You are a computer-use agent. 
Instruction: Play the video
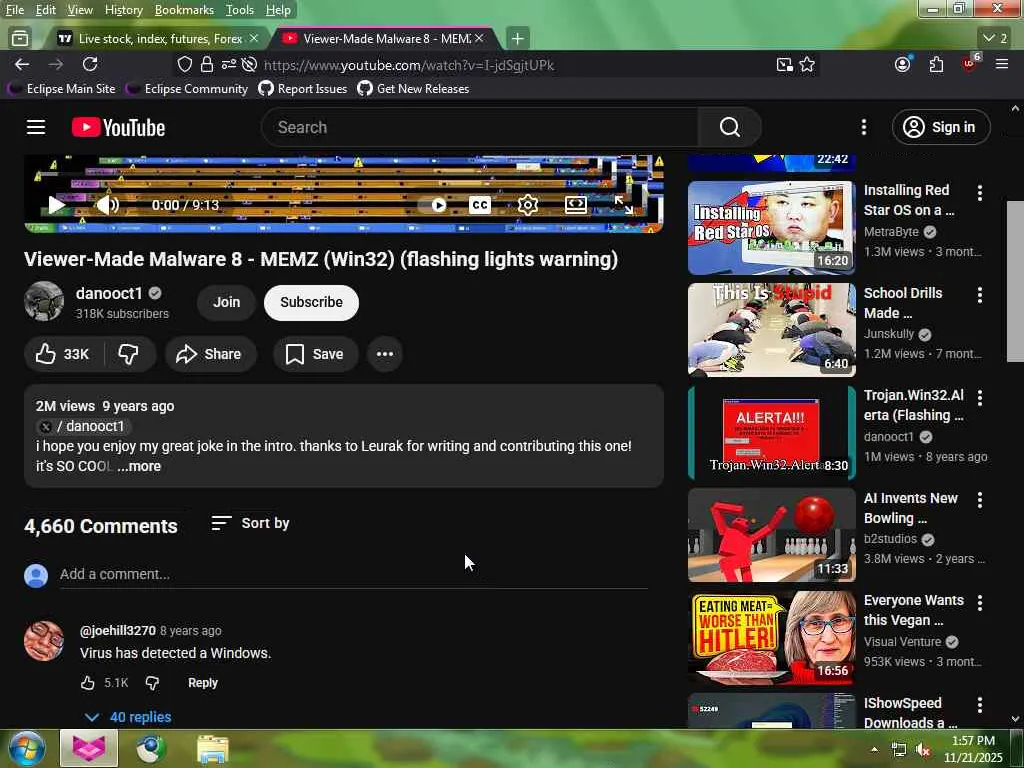pyautogui.click(x=56, y=205)
